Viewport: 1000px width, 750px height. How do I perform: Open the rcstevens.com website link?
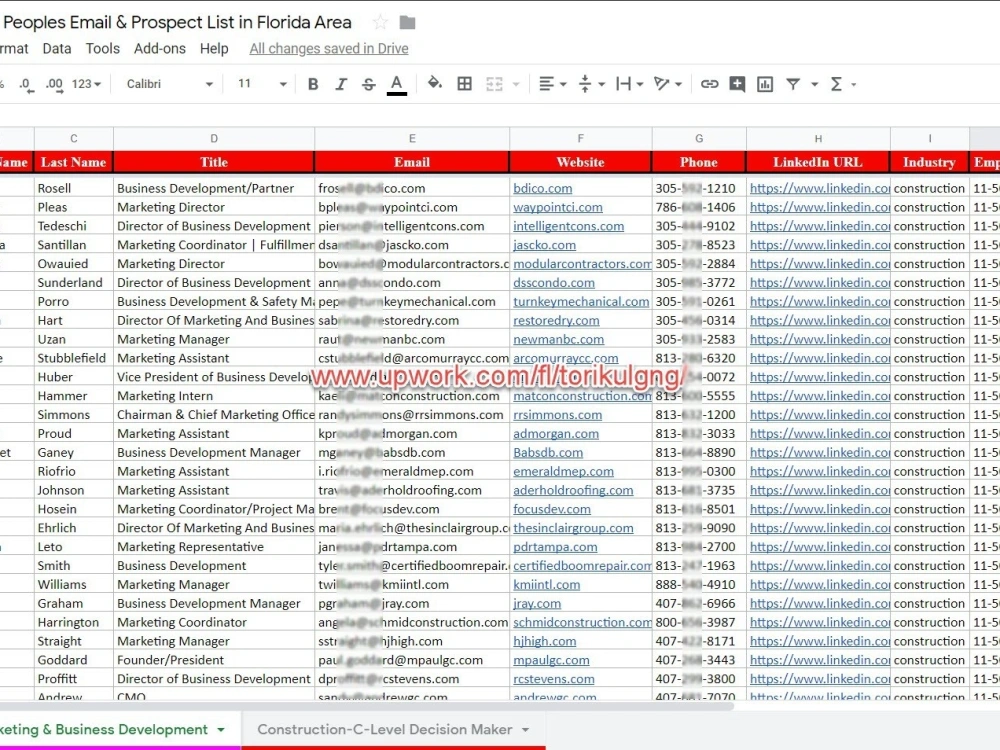coord(554,679)
